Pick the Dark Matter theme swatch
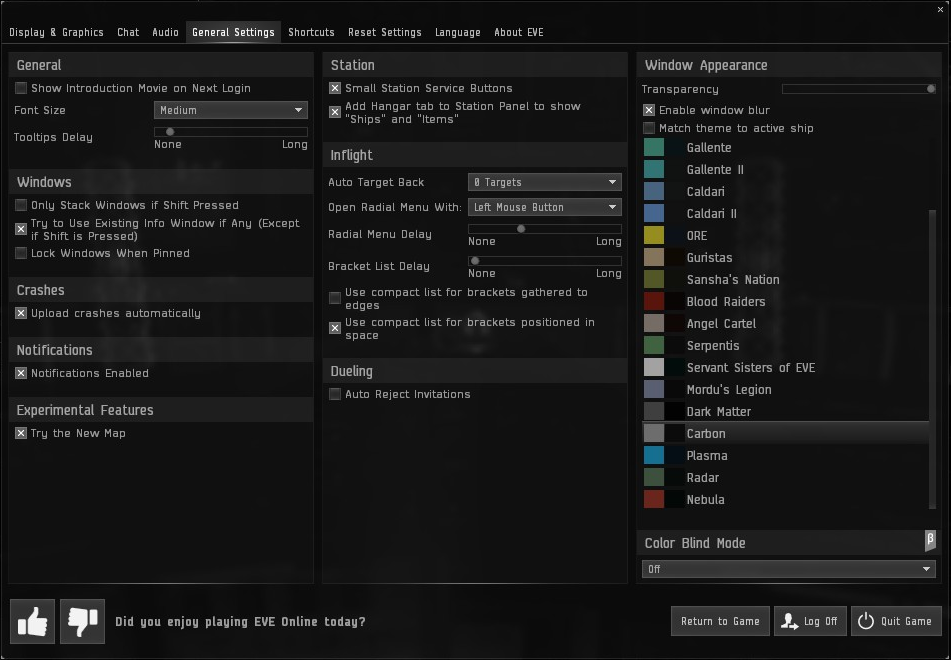Image resolution: width=951 pixels, height=660 pixels. pyautogui.click(x=654, y=411)
